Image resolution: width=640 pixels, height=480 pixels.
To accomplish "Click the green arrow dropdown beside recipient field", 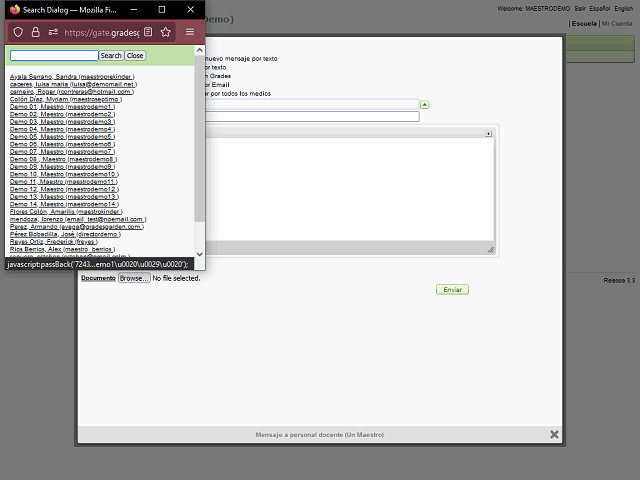I will coord(424,105).
